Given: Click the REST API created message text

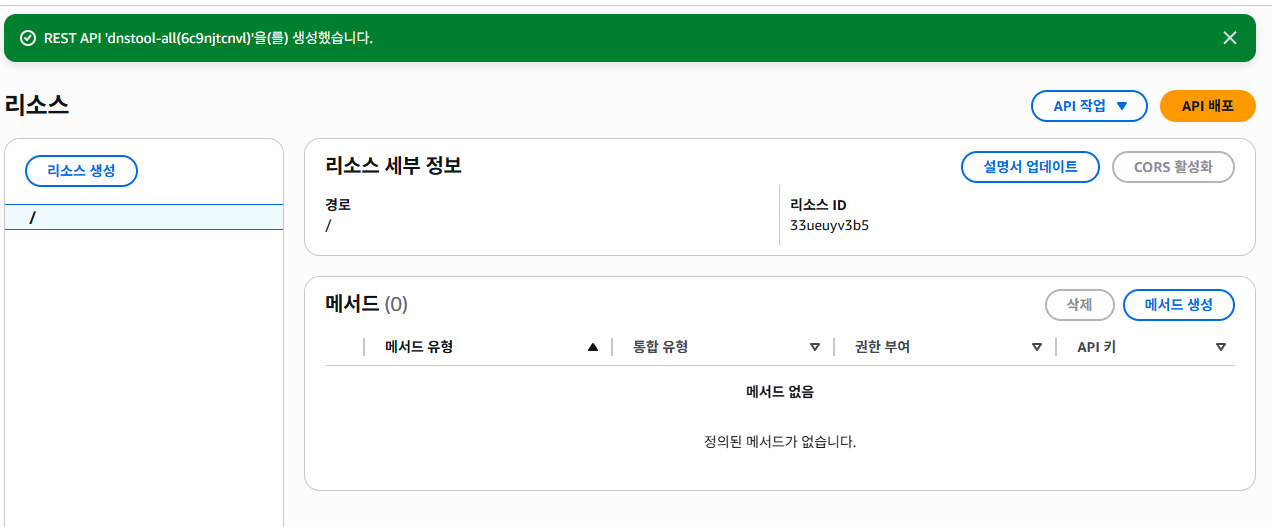Looking at the screenshot, I should (x=208, y=38).
